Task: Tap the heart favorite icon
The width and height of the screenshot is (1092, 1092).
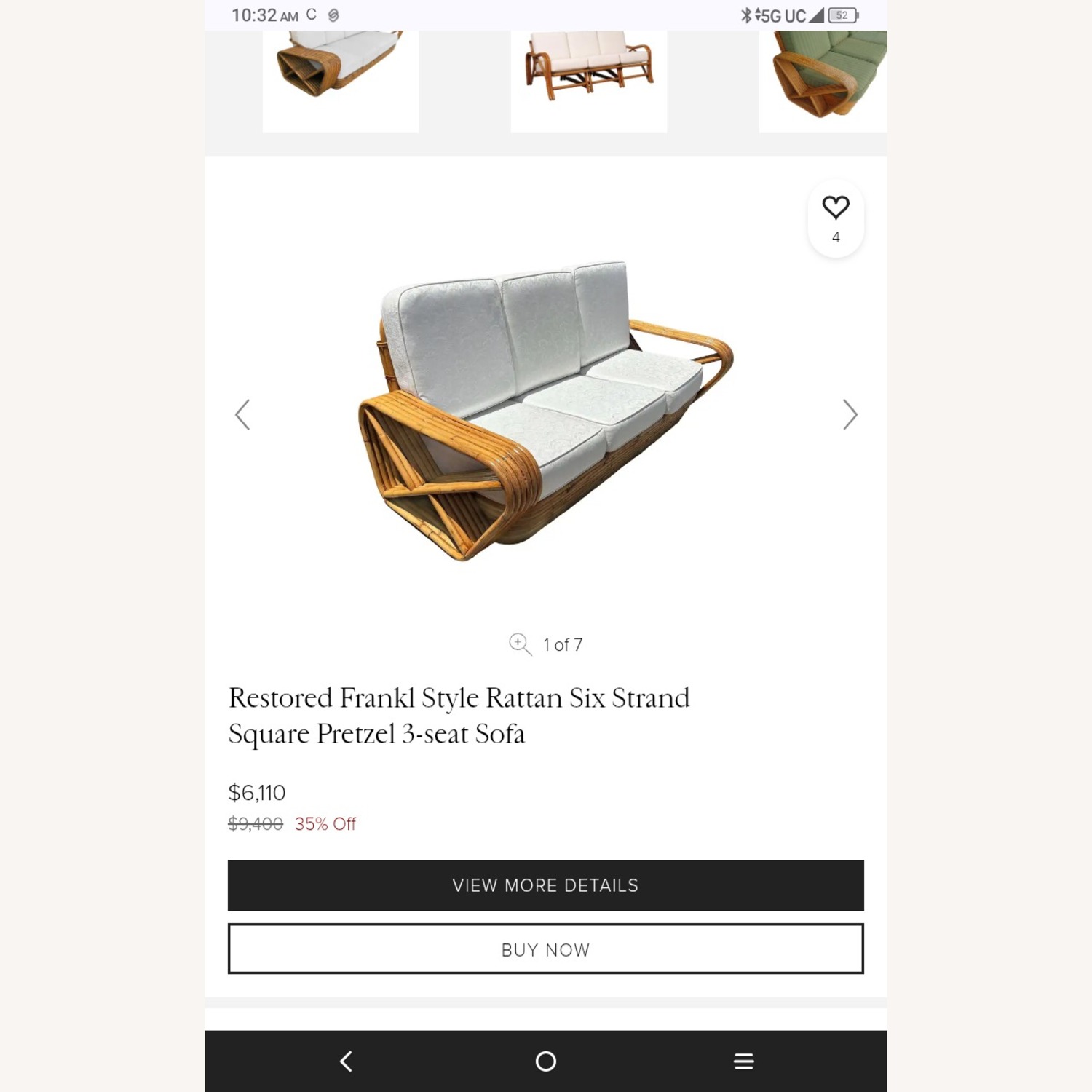Action: (x=836, y=207)
